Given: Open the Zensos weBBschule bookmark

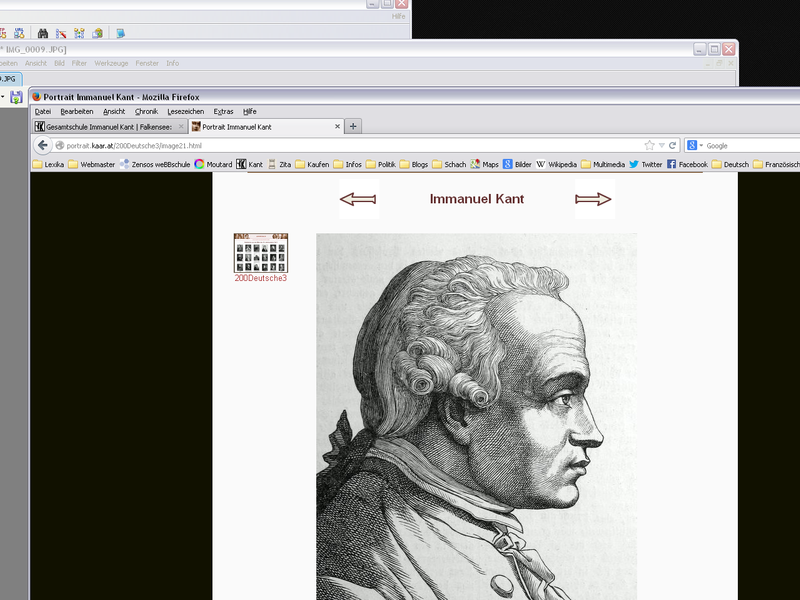Looking at the screenshot, I should [155, 164].
